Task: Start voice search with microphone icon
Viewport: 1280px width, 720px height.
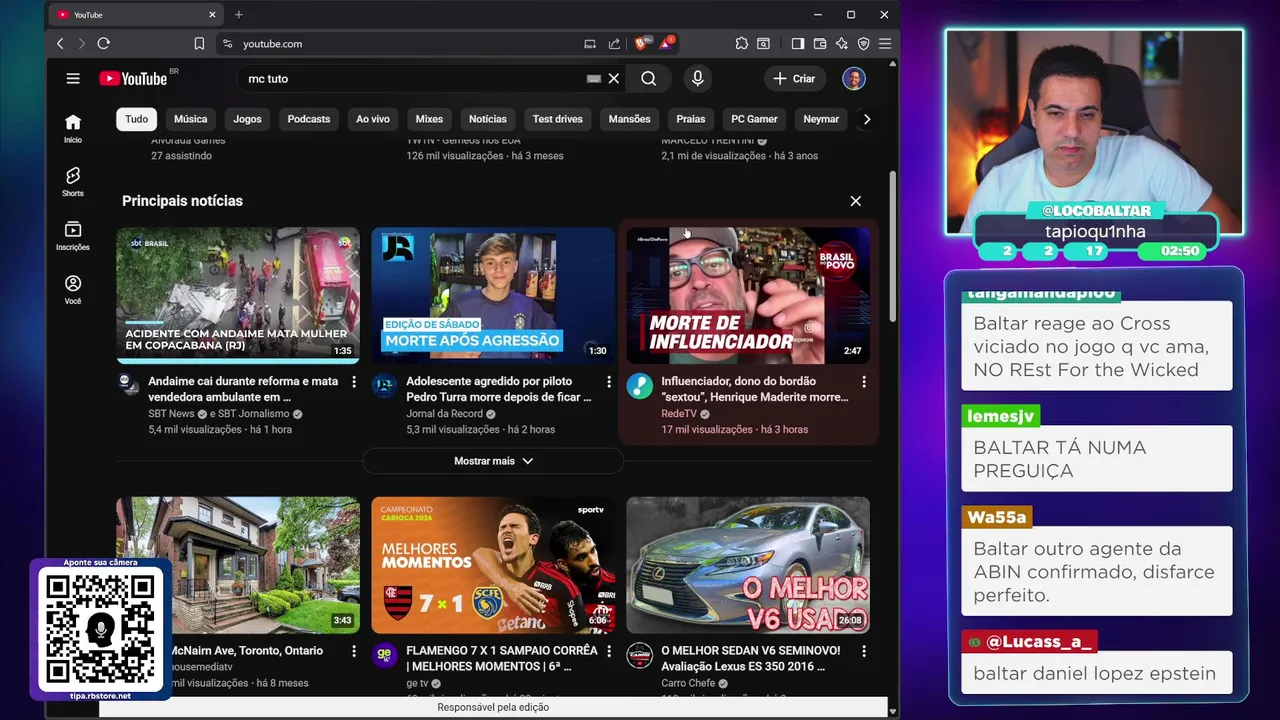Action: coord(698,78)
